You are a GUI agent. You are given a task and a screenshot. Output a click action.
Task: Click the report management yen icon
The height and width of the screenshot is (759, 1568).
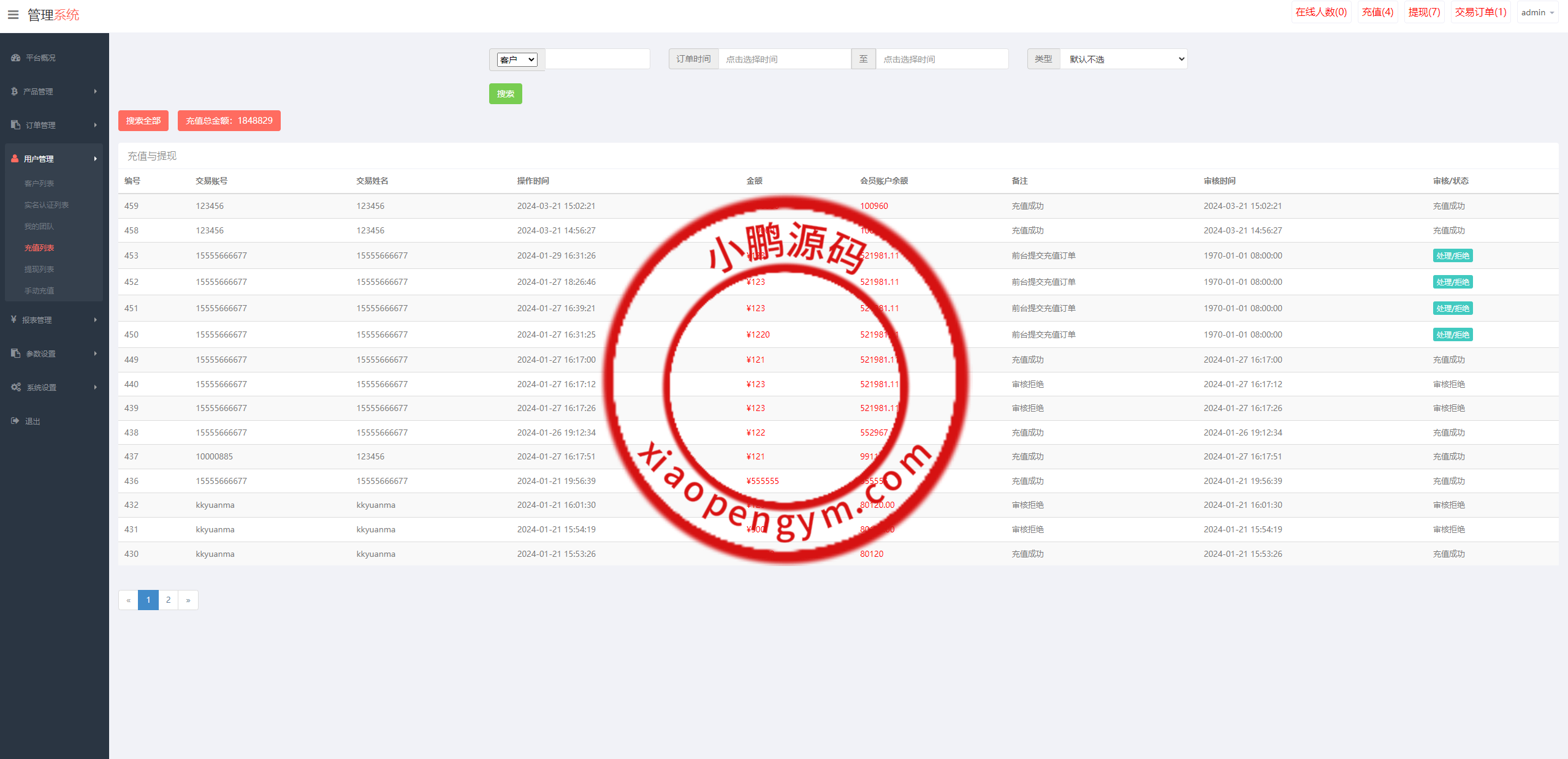pos(13,320)
